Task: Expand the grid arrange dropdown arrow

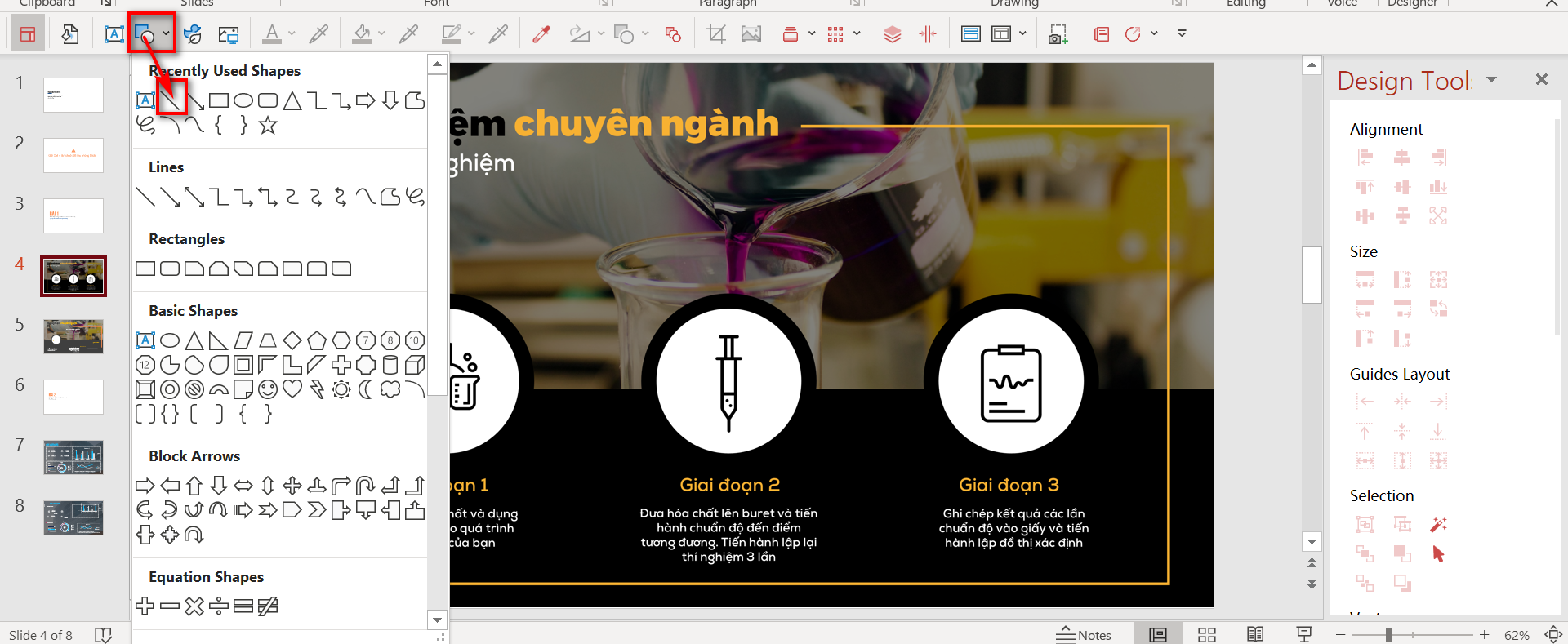Action: [857, 34]
